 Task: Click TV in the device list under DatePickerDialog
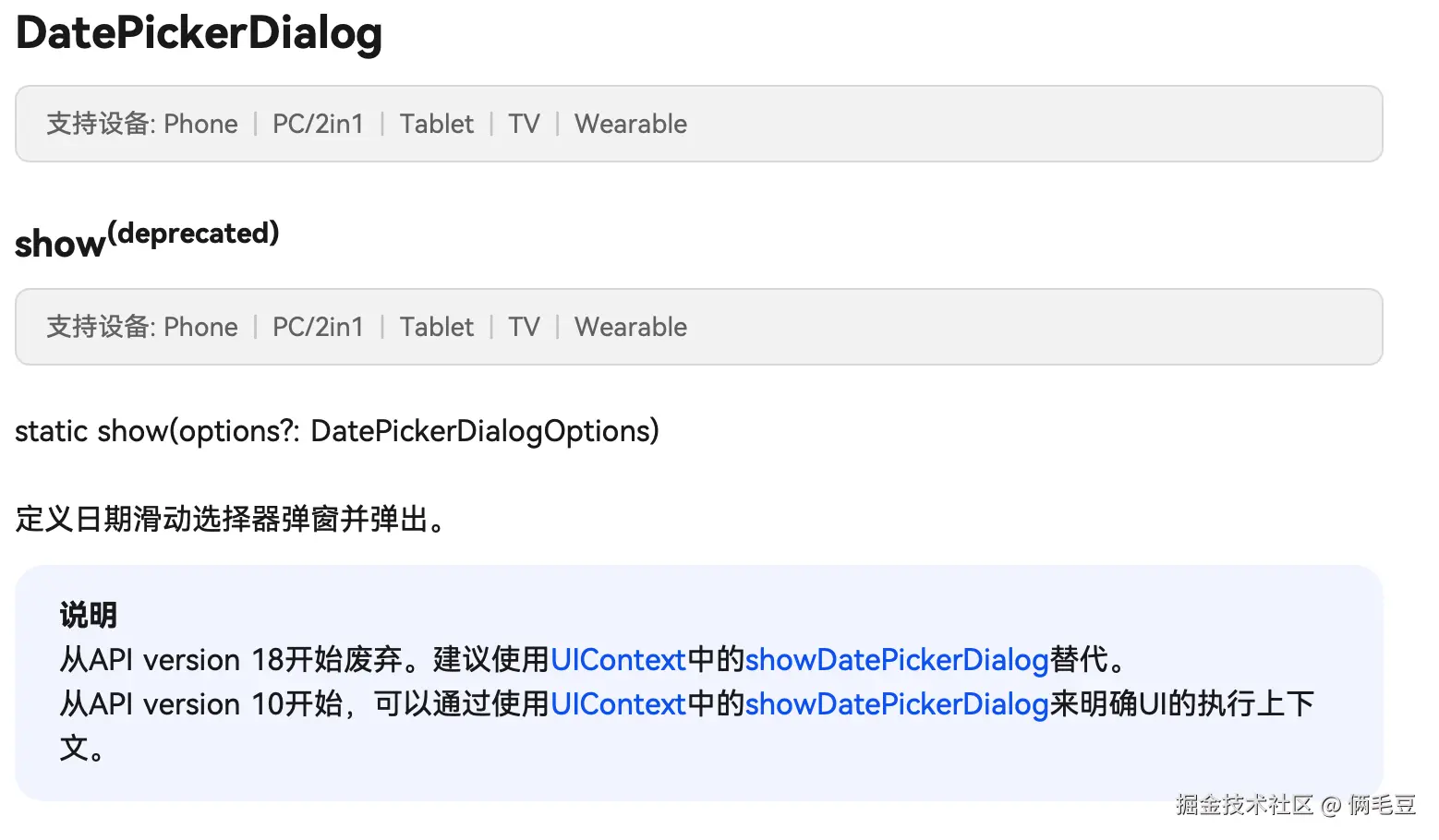tap(524, 124)
